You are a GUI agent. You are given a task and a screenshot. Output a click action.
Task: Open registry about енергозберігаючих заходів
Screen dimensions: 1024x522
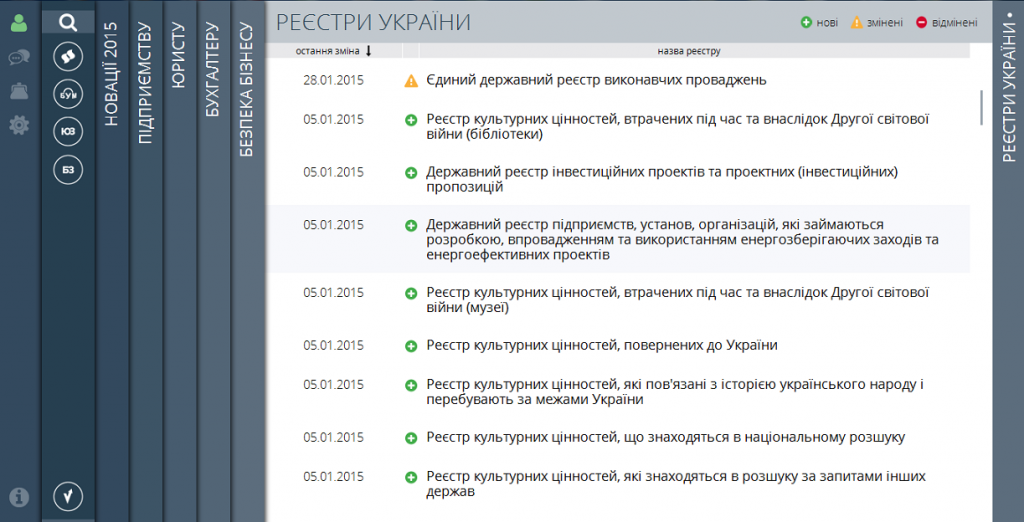pos(682,240)
